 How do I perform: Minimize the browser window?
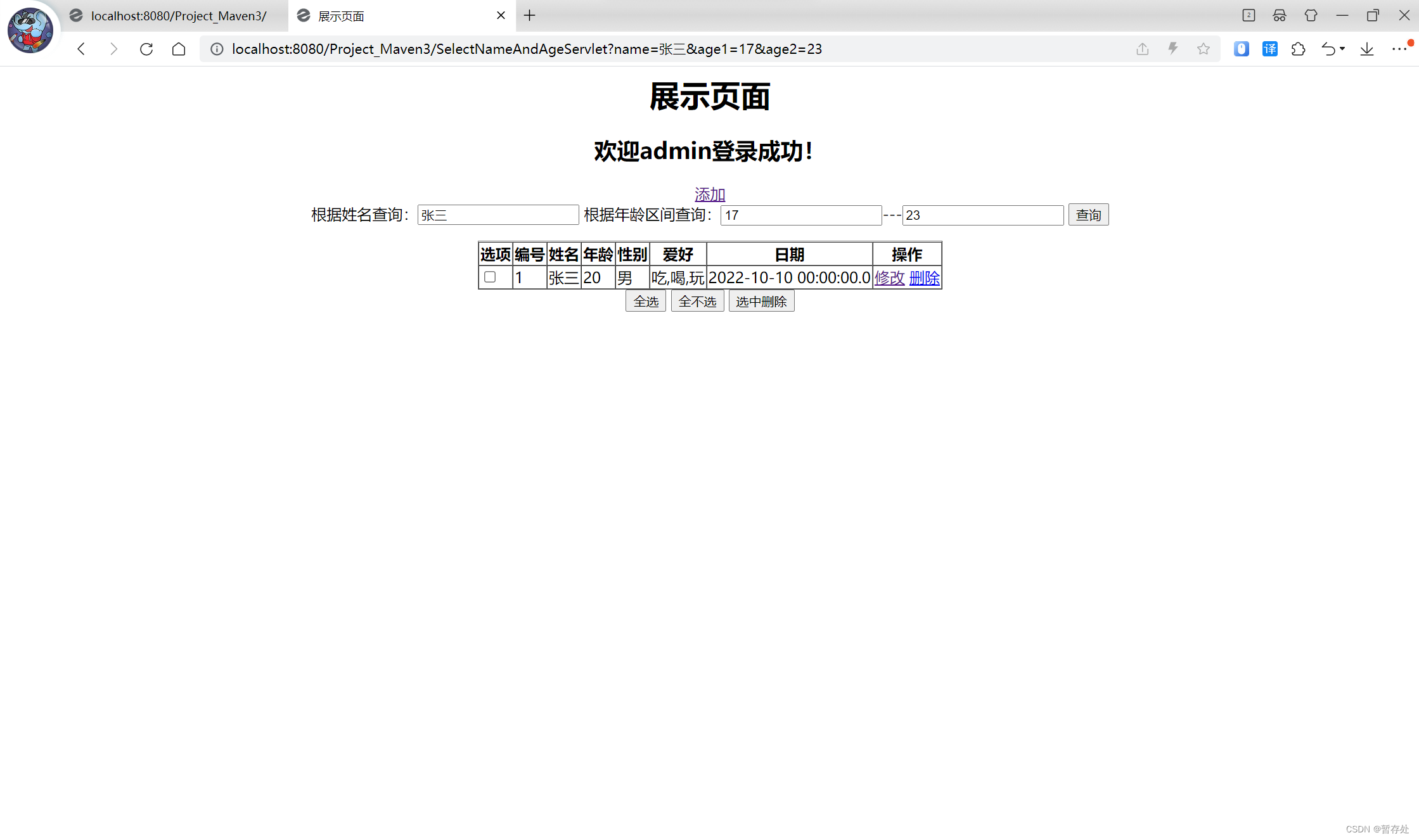pos(1342,15)
